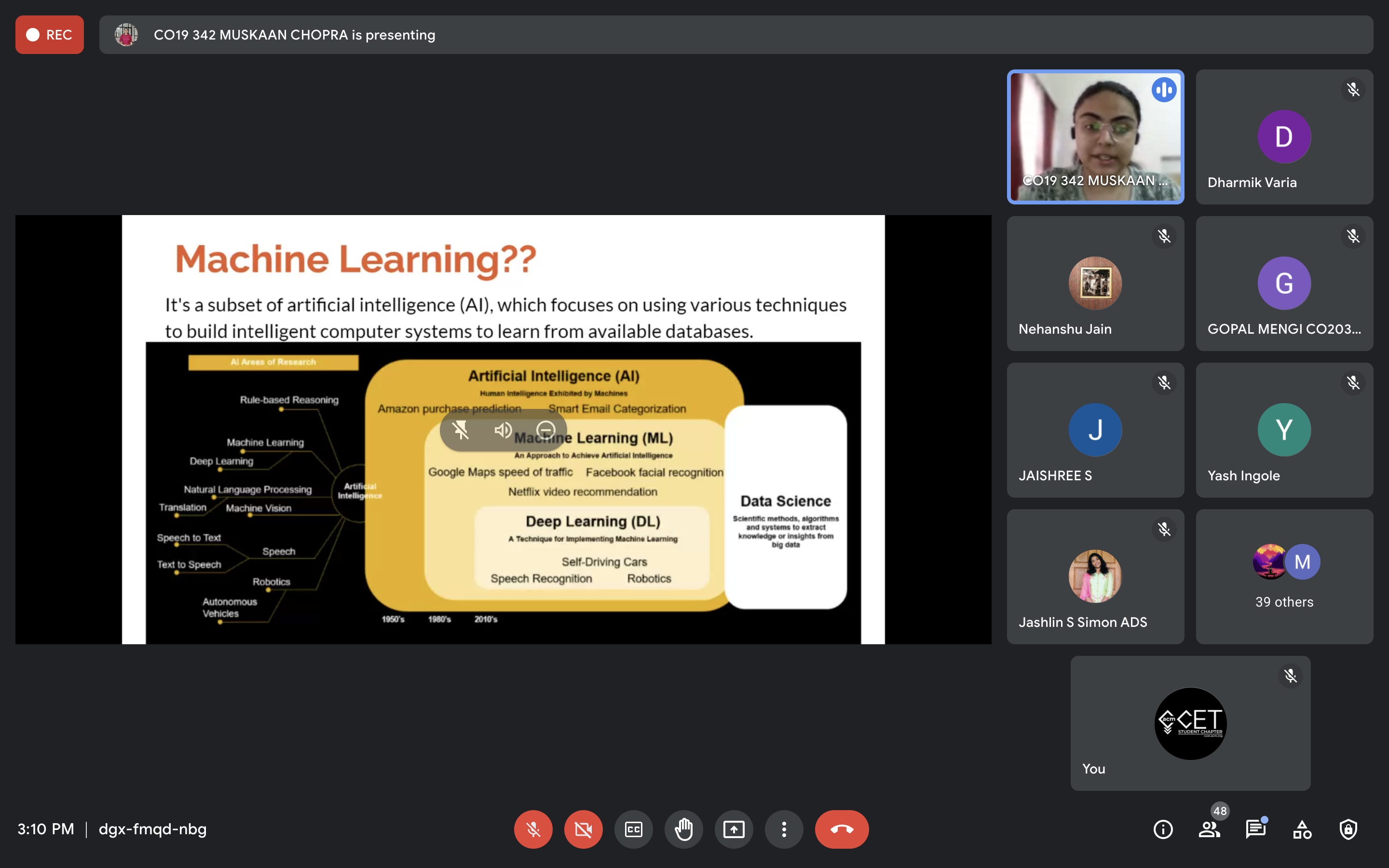1389x868 pixels.
Task: Unpin the presentation
Action: tap(460, 430)
